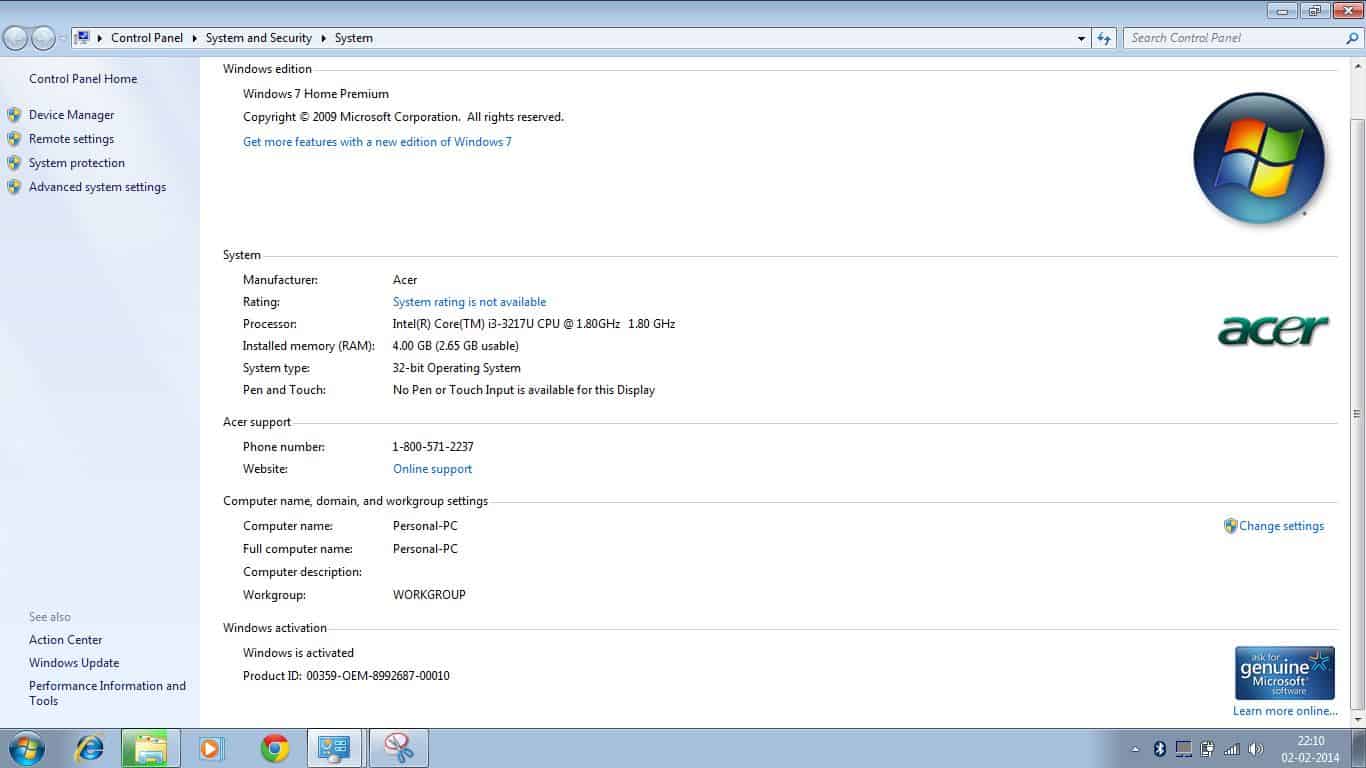
Task: Open Acer Online support link
Action: [432, 469]
